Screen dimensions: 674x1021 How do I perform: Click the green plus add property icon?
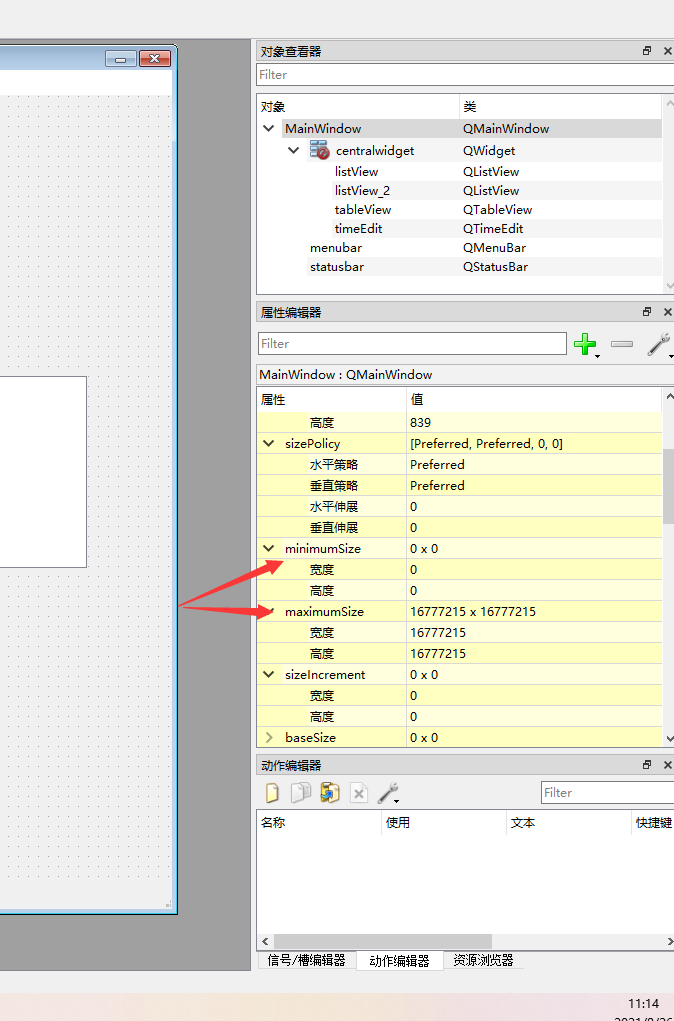(x=585, y=344)
